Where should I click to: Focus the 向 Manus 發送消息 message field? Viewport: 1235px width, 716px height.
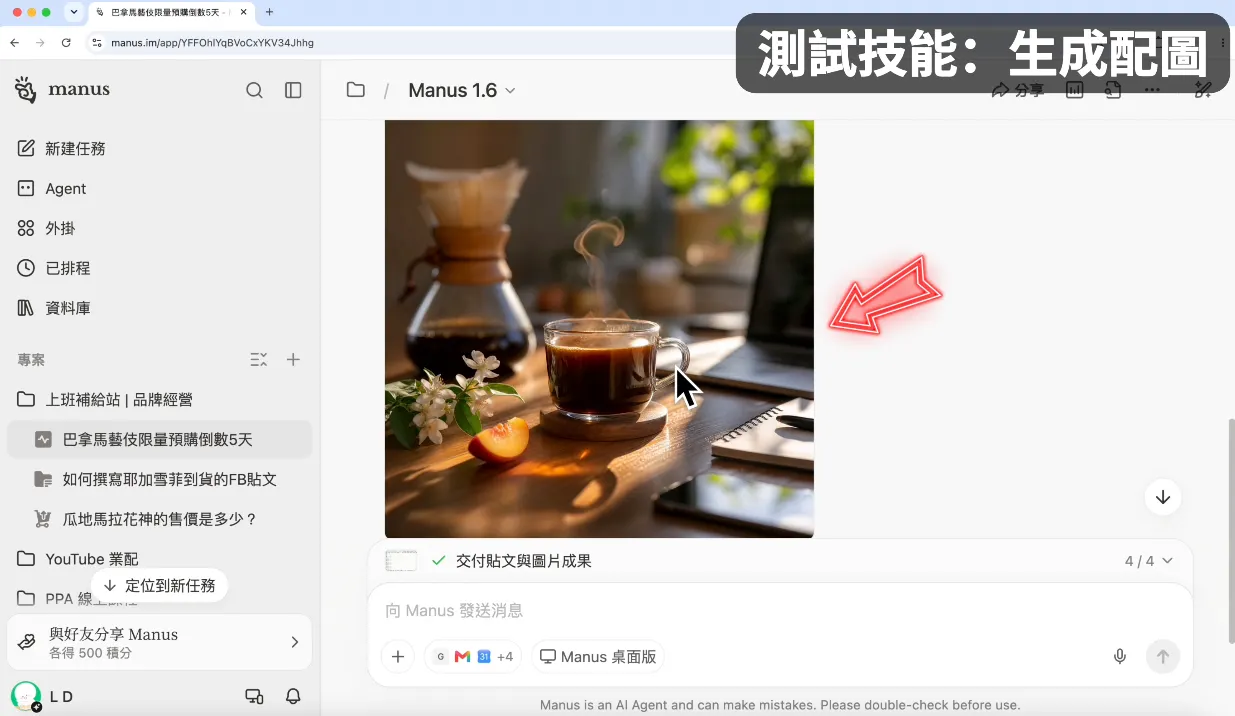tap(780, 610)
